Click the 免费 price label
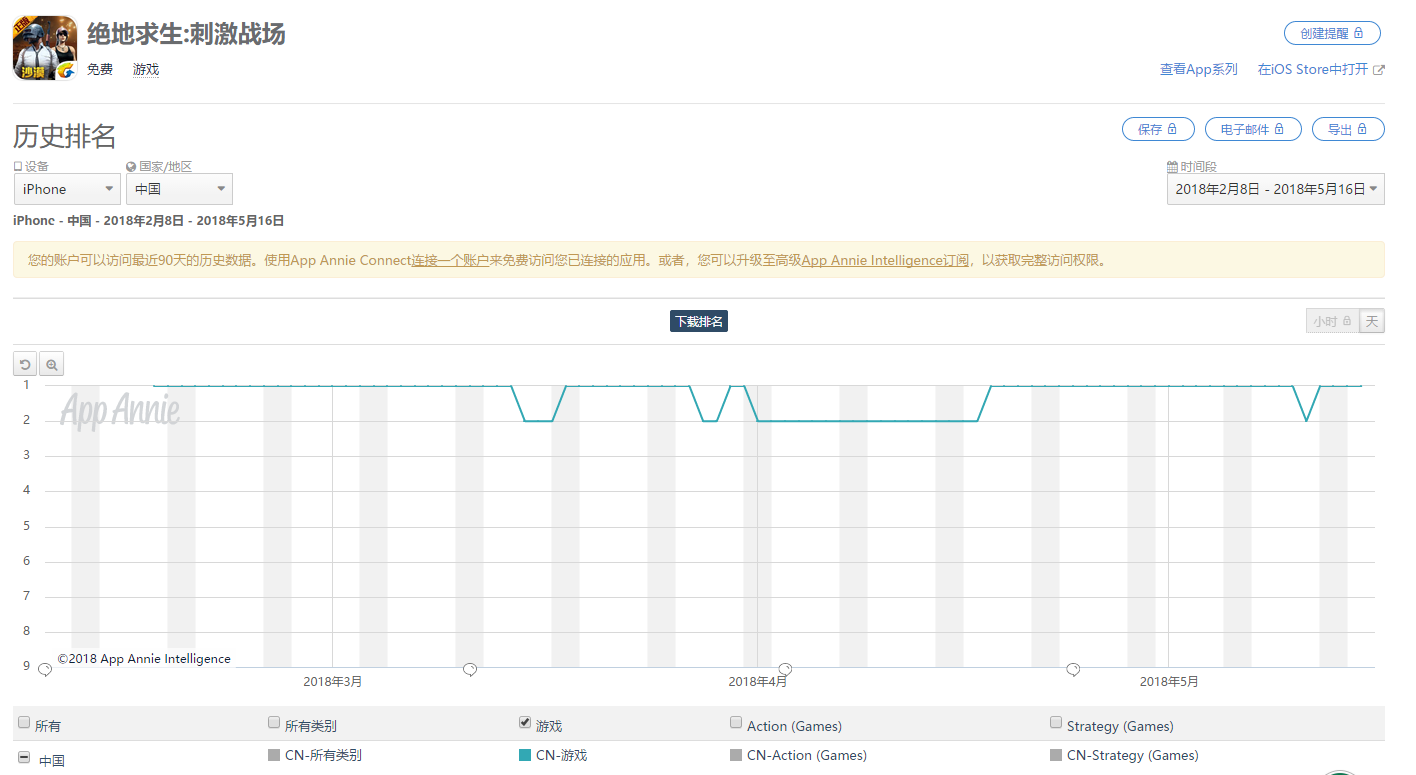This screenshot has height=775, width=1416. pyautogui.click(x=100, y=70)
